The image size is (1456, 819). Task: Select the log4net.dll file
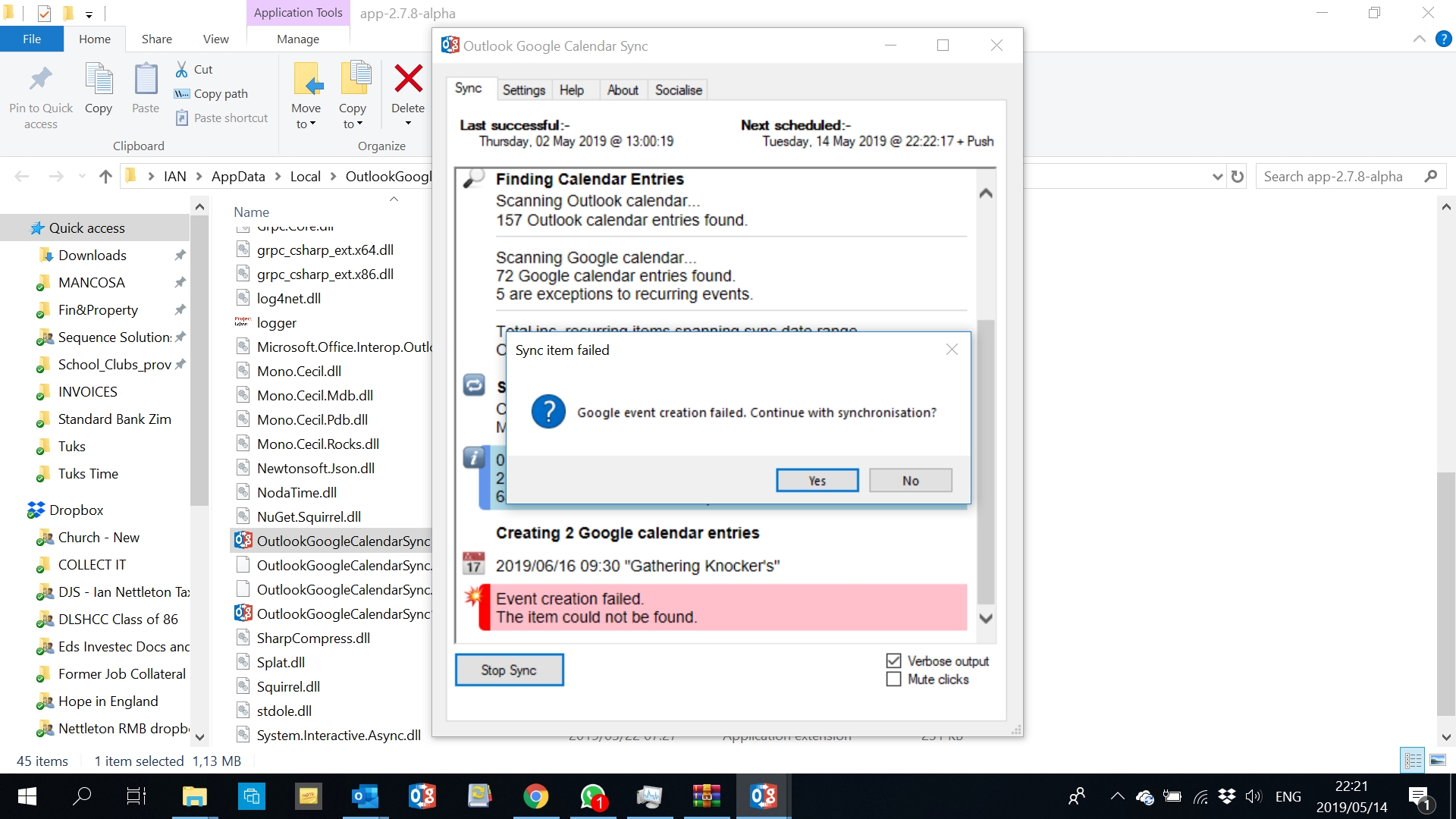click(x=289, y=298)
